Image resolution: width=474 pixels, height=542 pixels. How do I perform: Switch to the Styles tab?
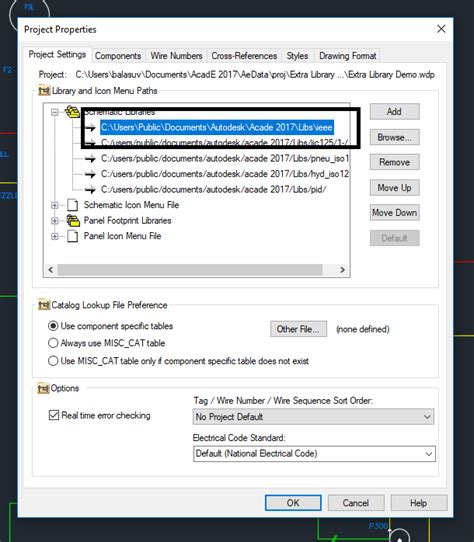coord(297,56)
